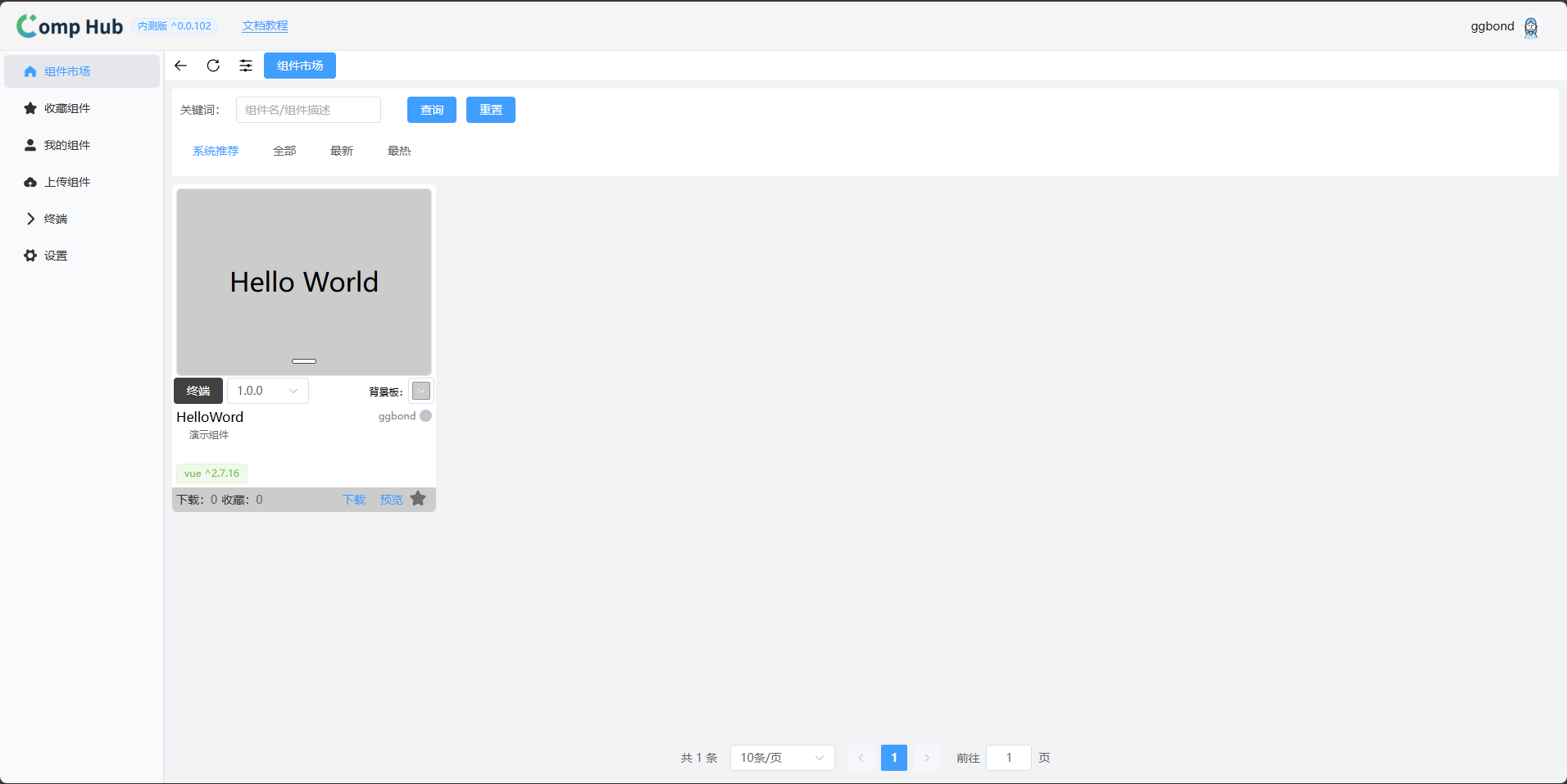Click the ggbond user avatar icon

(x=1530, y=27)
